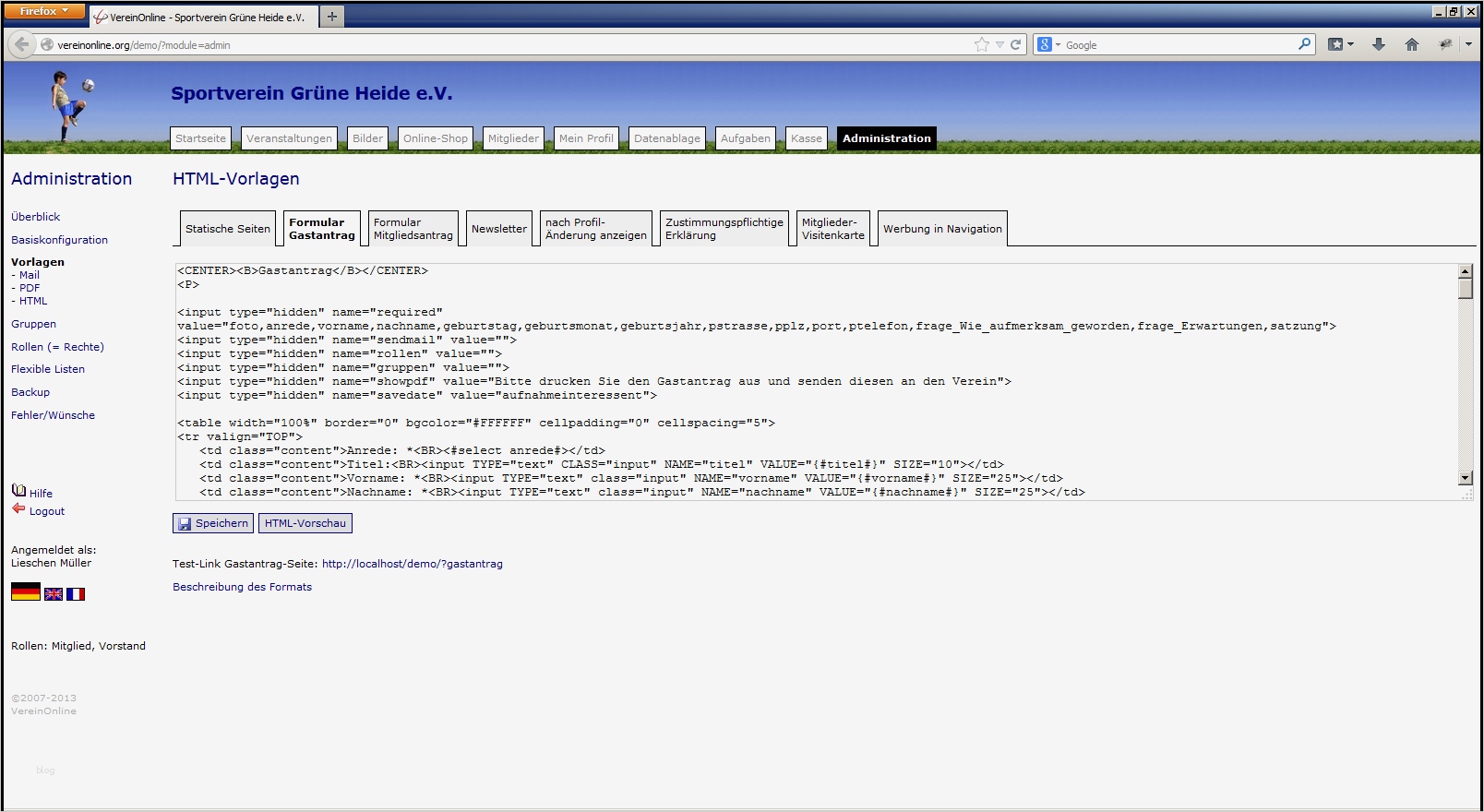Viewport: 1484px width, 812px height.
Task: Open the Veranstaltungen navigation tab
Action: (289, 138)
